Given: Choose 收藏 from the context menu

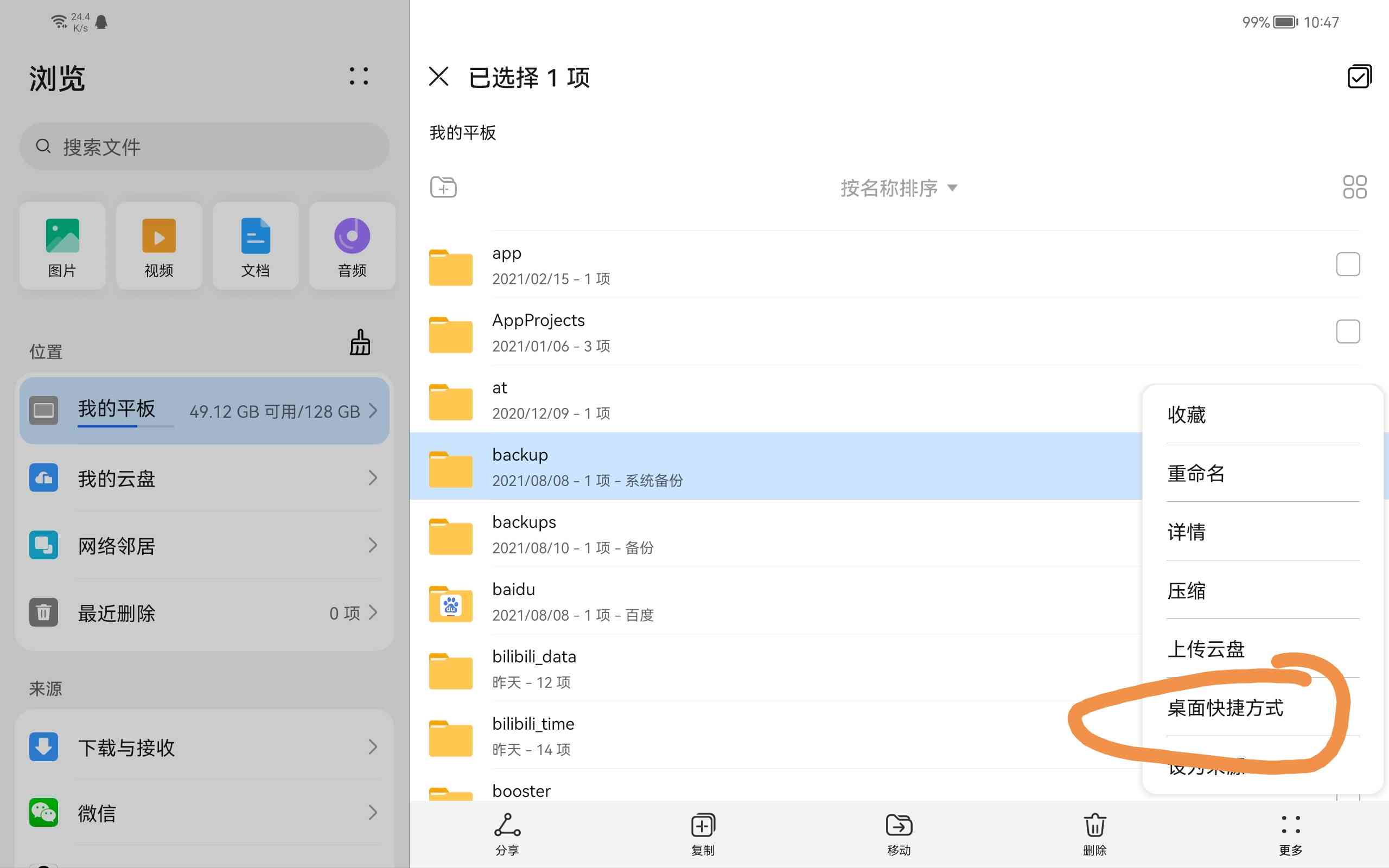Looking at the screenshot, I should 1263,414.
